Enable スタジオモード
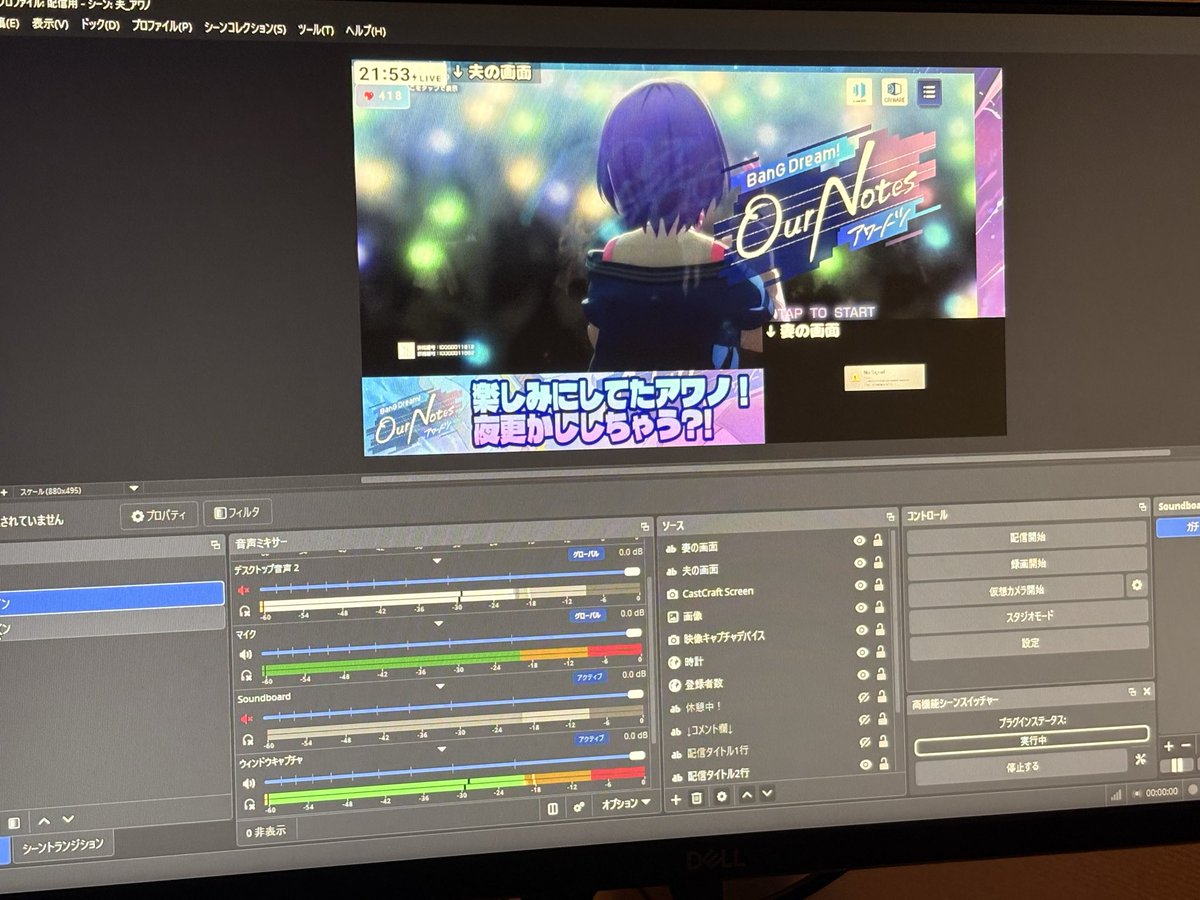1200x900 pixels. coord(1029,615)
